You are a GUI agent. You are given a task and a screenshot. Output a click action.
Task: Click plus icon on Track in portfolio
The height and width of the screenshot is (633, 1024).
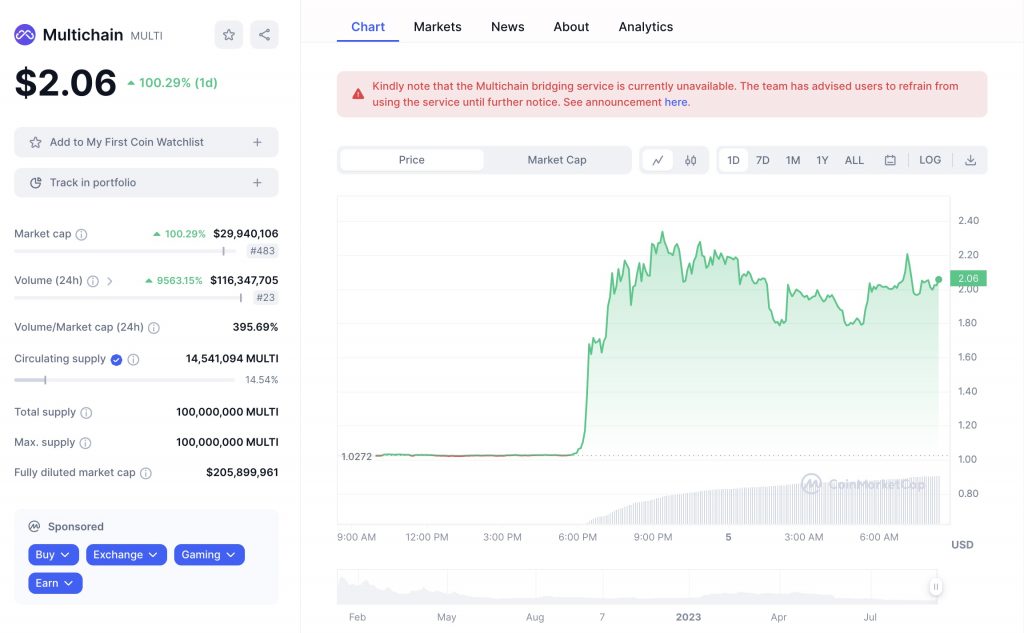tap(257, 183)
